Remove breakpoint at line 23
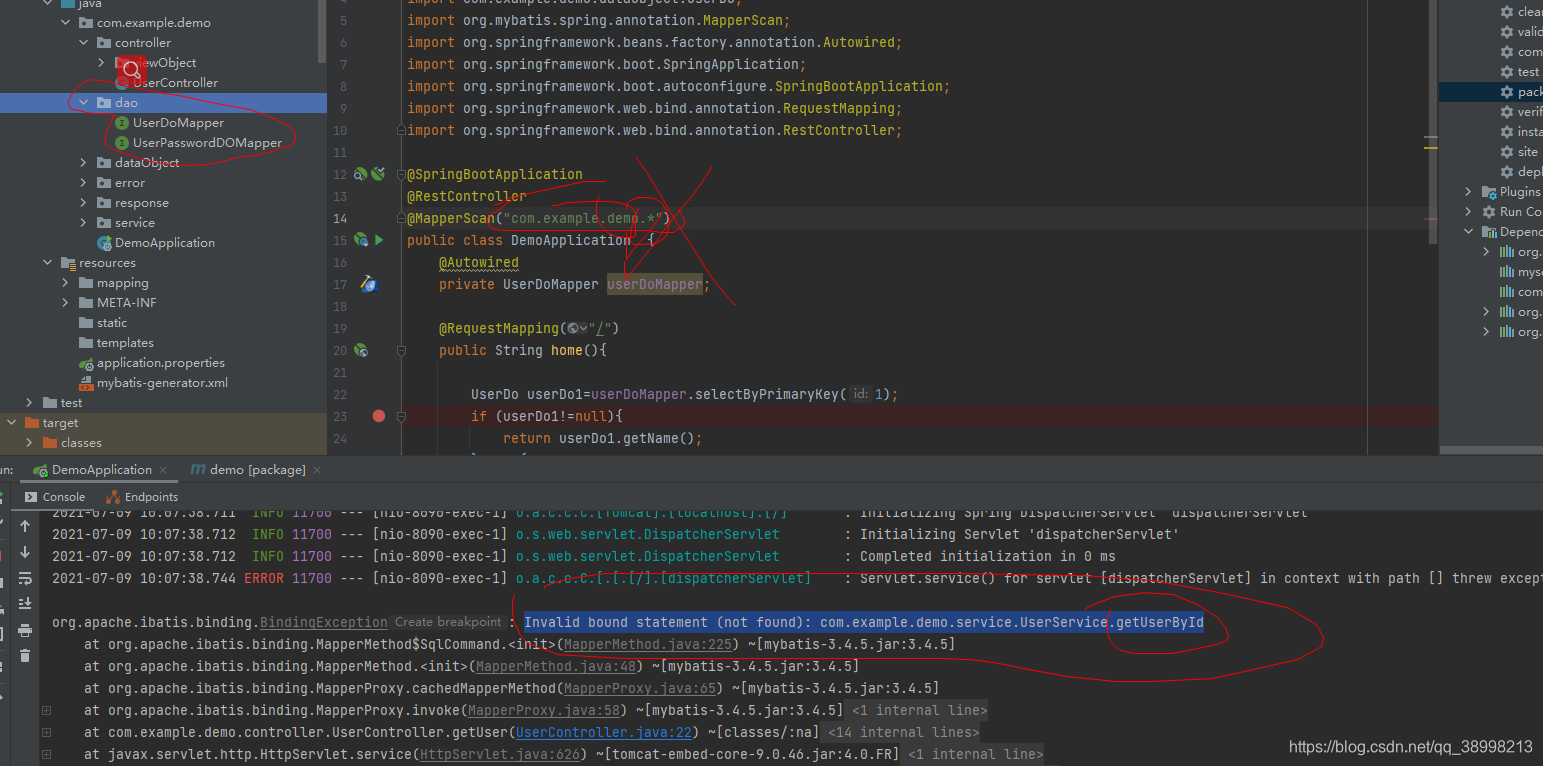1543x766 pixels. (379, 416)
